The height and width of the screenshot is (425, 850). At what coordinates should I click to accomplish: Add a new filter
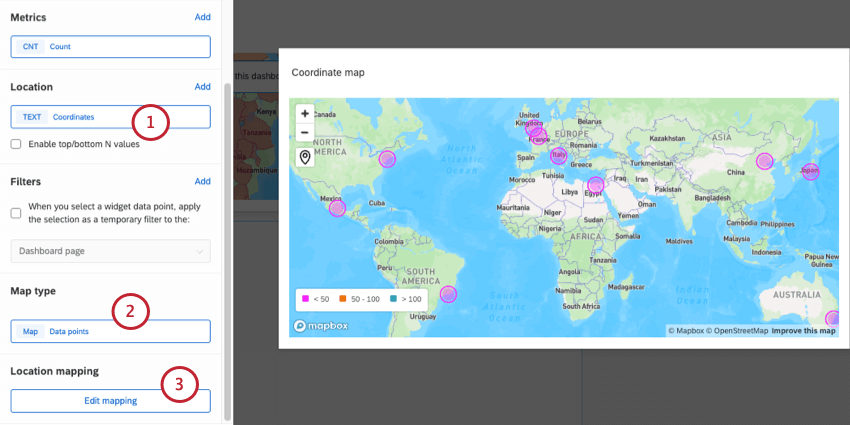click(x=203, y=181)
